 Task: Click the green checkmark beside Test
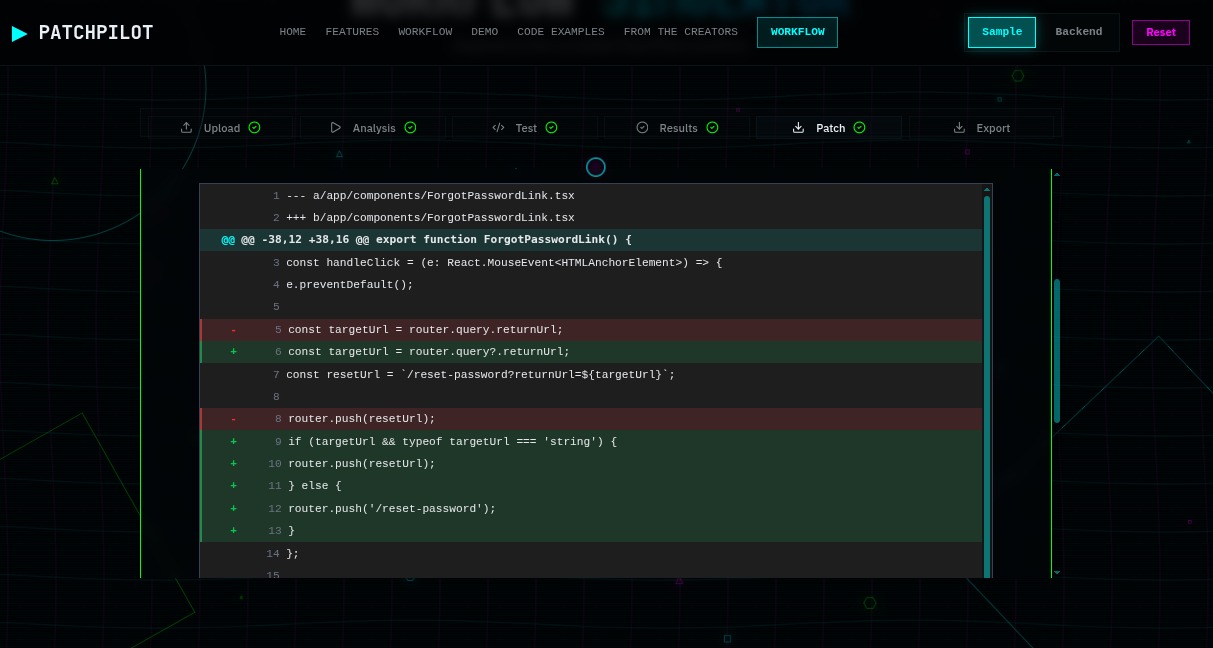551,128
